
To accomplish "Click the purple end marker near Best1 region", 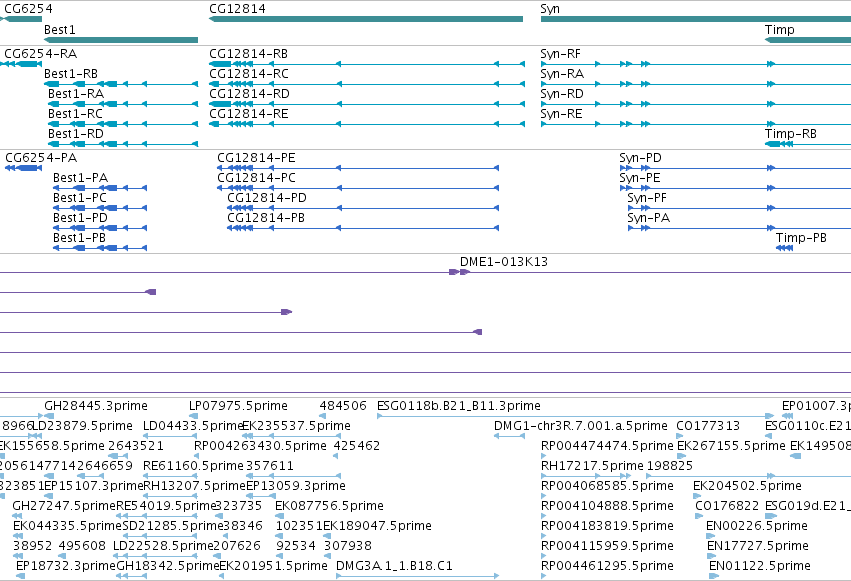I will pos(151,292).
